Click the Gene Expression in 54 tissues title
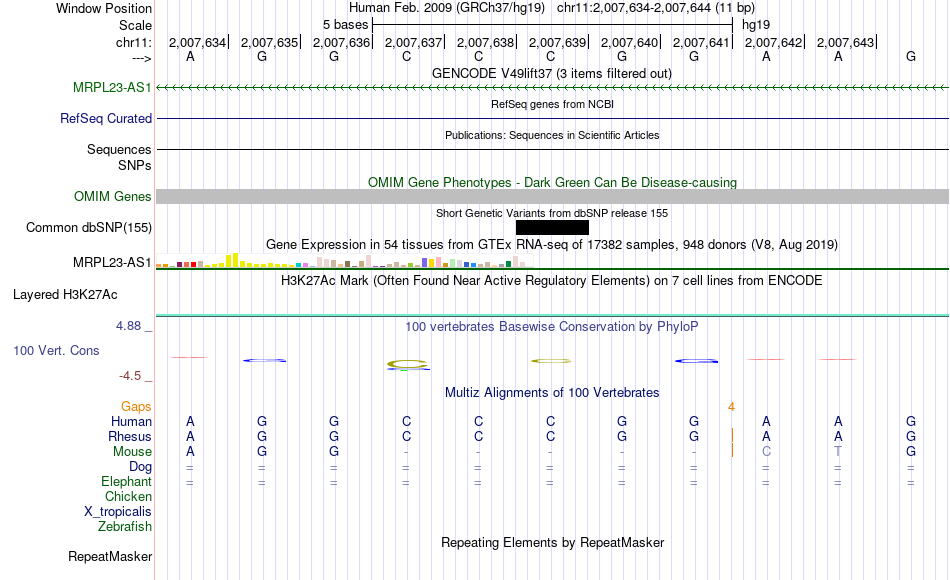 pos(552,245)
